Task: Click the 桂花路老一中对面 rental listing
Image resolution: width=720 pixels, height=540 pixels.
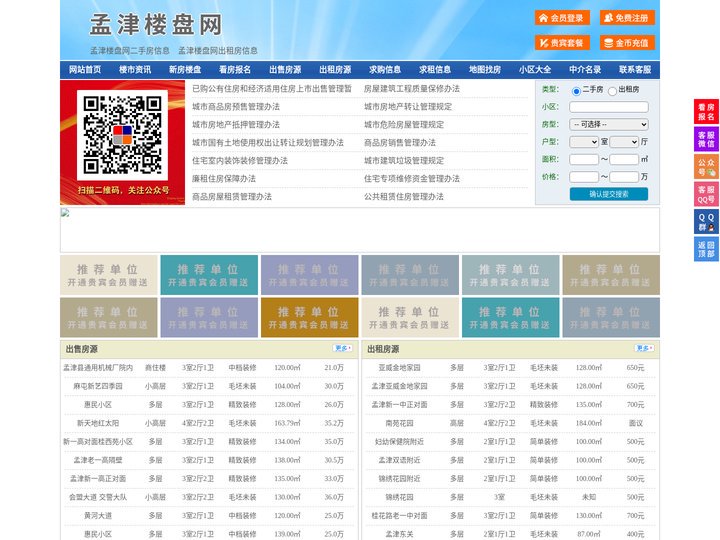Action: pyautogui.click(x=399, y=515)
